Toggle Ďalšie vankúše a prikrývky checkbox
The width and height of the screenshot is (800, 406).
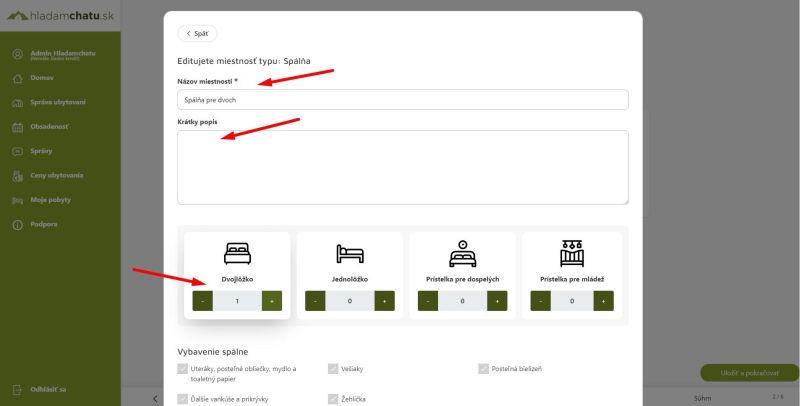tap(183, 399)
